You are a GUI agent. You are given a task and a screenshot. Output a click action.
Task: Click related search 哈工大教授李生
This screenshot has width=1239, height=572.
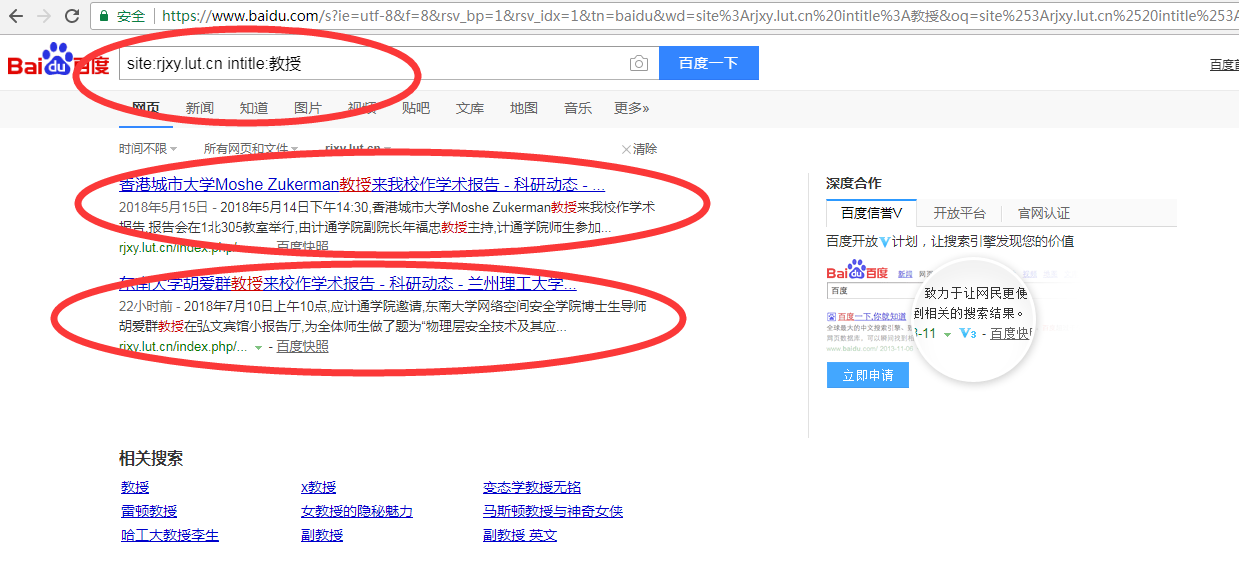pyautogui.click(x=169, y=535)
